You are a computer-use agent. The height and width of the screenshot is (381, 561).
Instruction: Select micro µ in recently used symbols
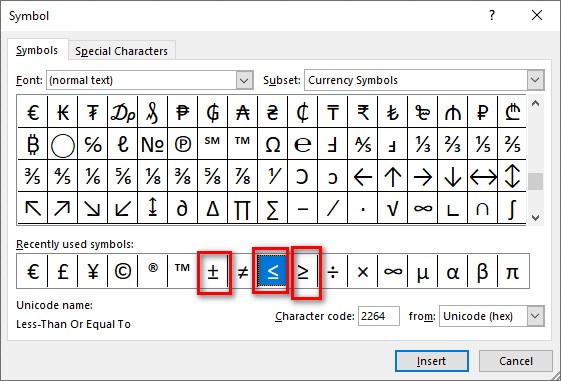coord(423,271)
